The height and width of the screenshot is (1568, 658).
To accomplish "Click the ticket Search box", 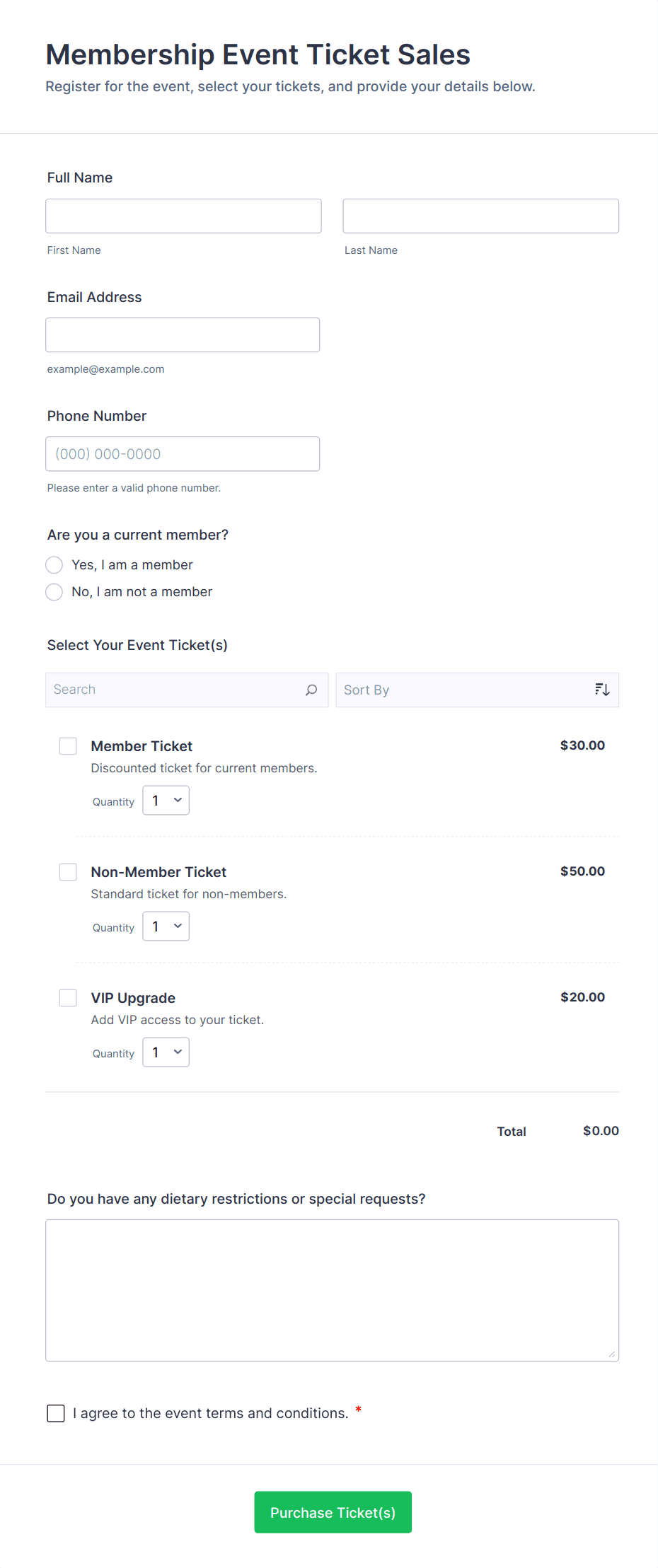I will (x=177, y=690).
